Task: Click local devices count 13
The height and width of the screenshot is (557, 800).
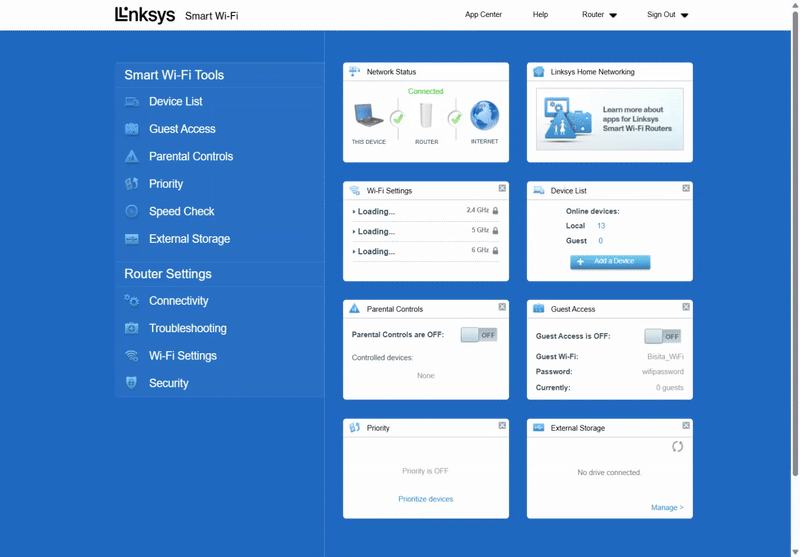Action: (x=601, y=225)
